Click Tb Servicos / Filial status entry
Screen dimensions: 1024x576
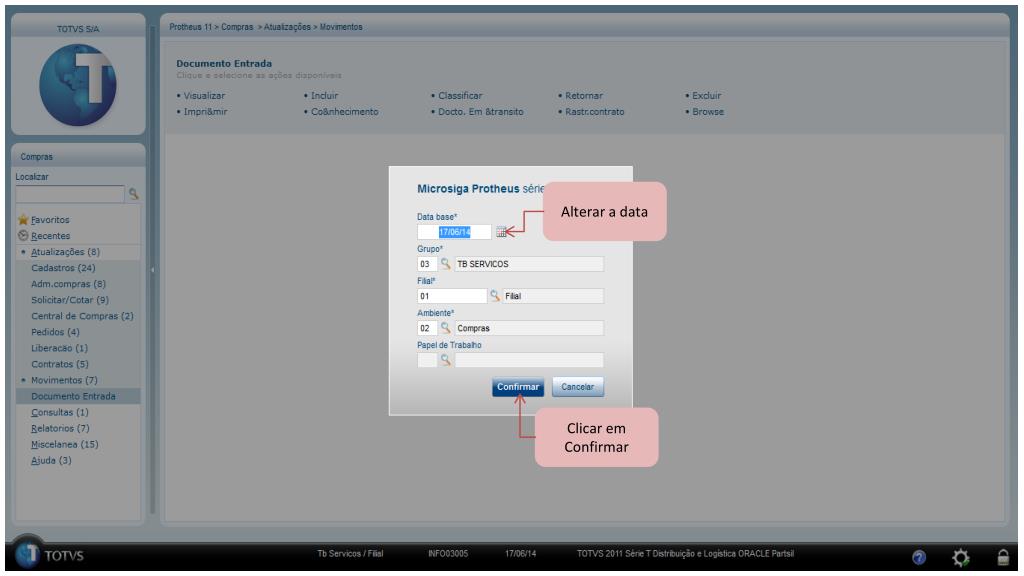click(x=350, y=554)
